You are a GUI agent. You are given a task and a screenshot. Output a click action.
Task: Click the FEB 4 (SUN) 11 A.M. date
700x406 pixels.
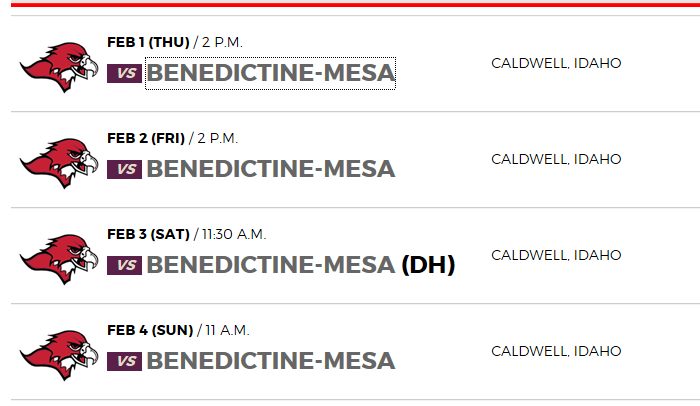[x=178, y=330]
